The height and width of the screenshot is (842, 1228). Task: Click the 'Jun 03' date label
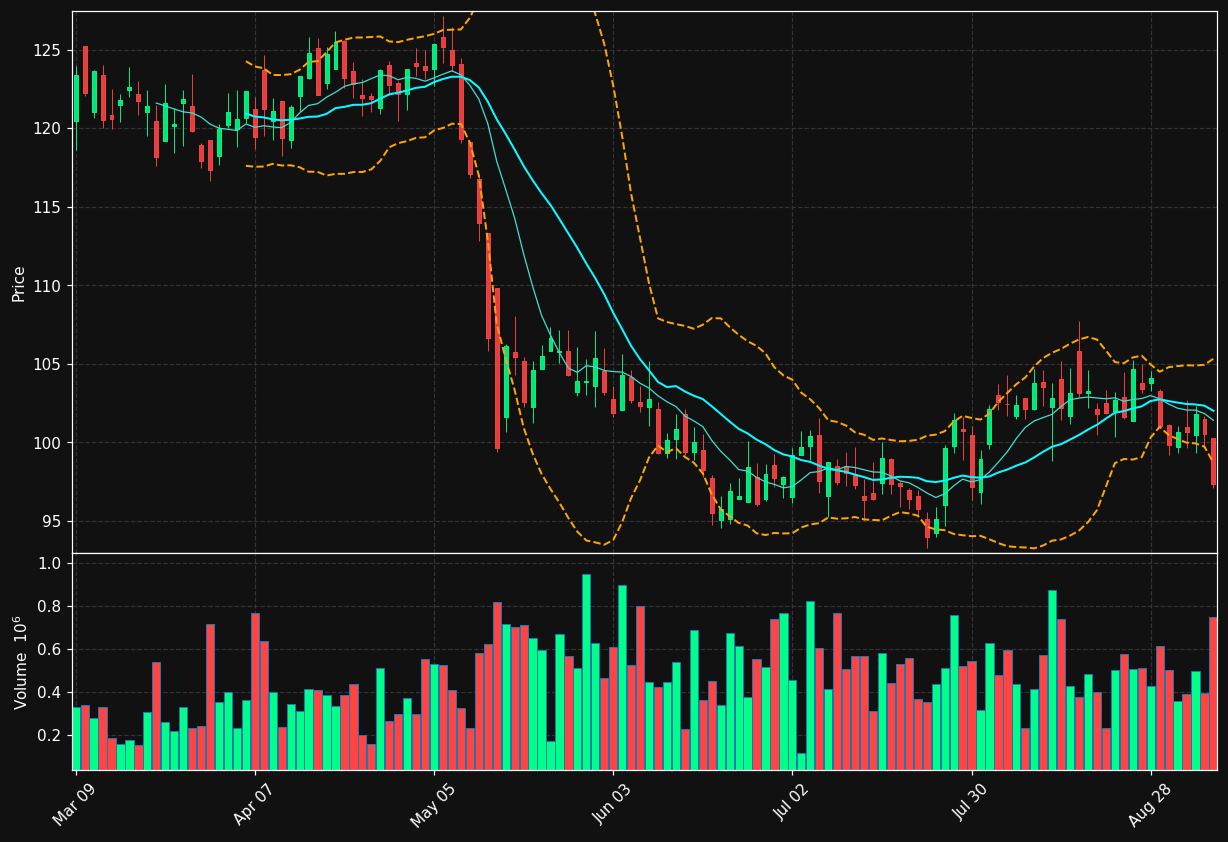(610, 805)
